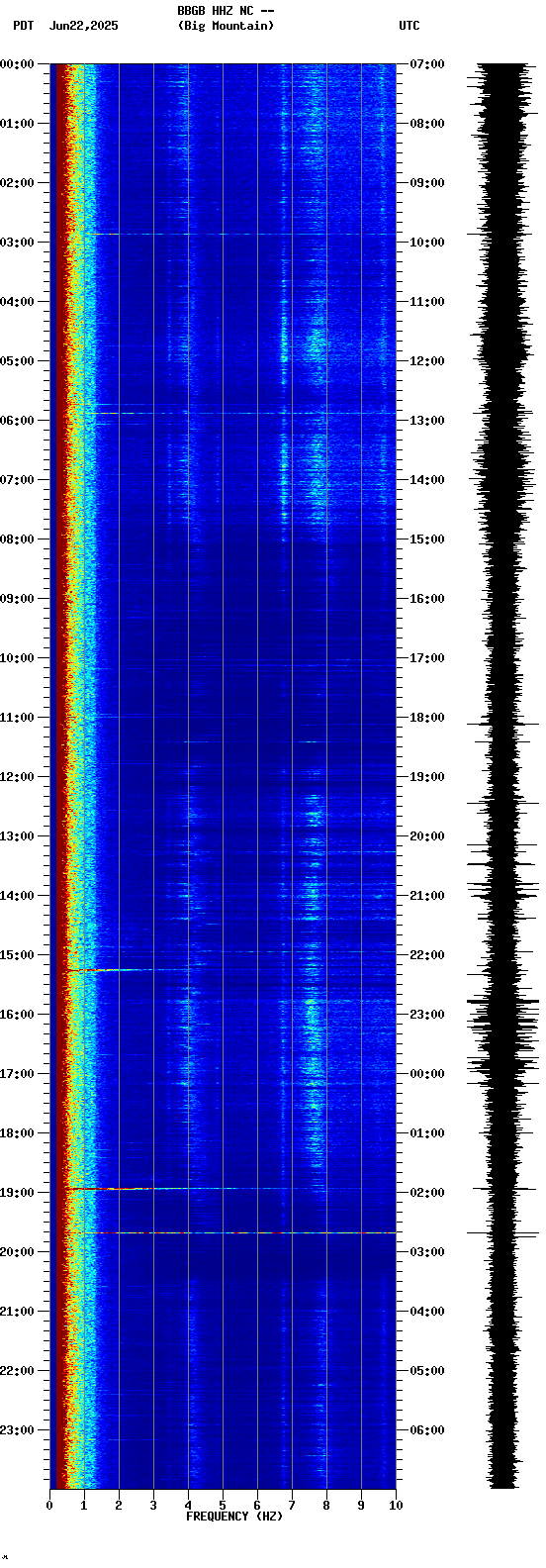Select the '05:00' label on PDT axis
The height and width of the screenshot is (1568, 546).
click(x=17, y=361)
